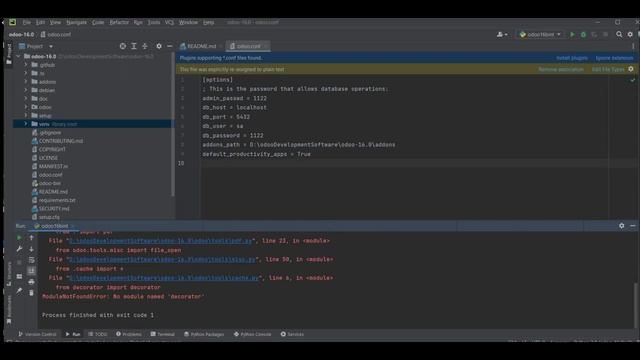Click the green Run button in the top toolbar
Viewport: 640px width, 360px height.
click(572, 35)
